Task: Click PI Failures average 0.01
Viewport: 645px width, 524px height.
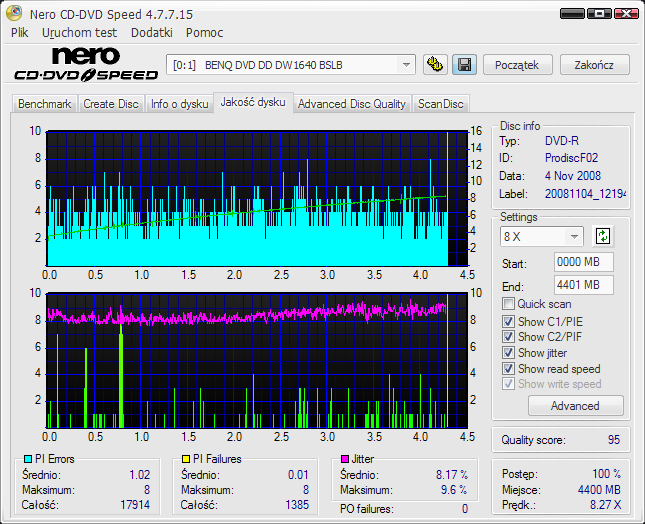Action: coord(298,475)
